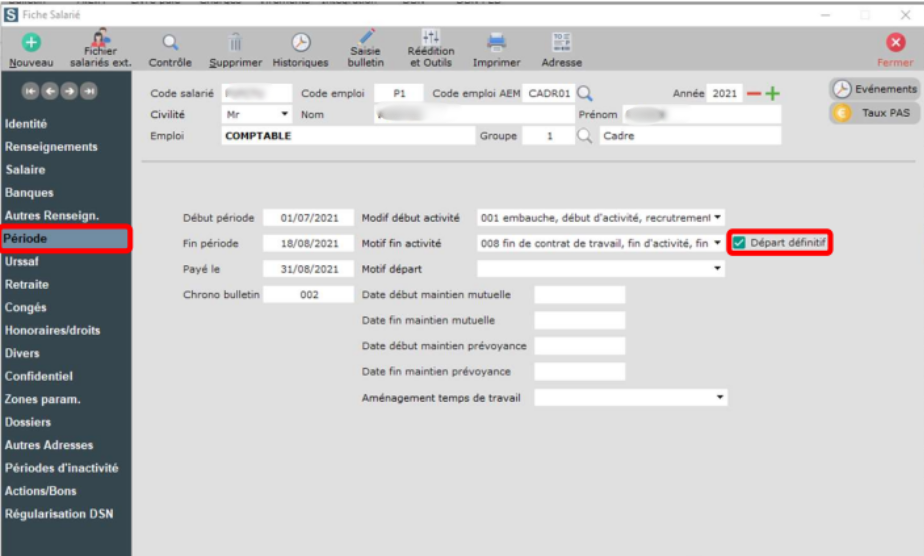Open Historiques clock icon
The image size is (924, 556).
click(x=300, y=42)
